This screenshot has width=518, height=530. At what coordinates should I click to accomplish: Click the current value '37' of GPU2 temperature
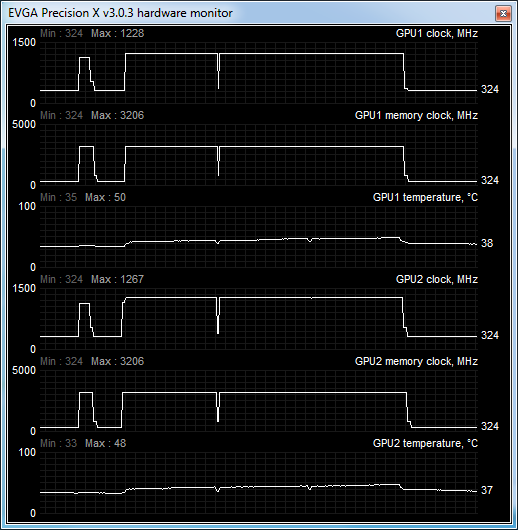coord(487,490)
